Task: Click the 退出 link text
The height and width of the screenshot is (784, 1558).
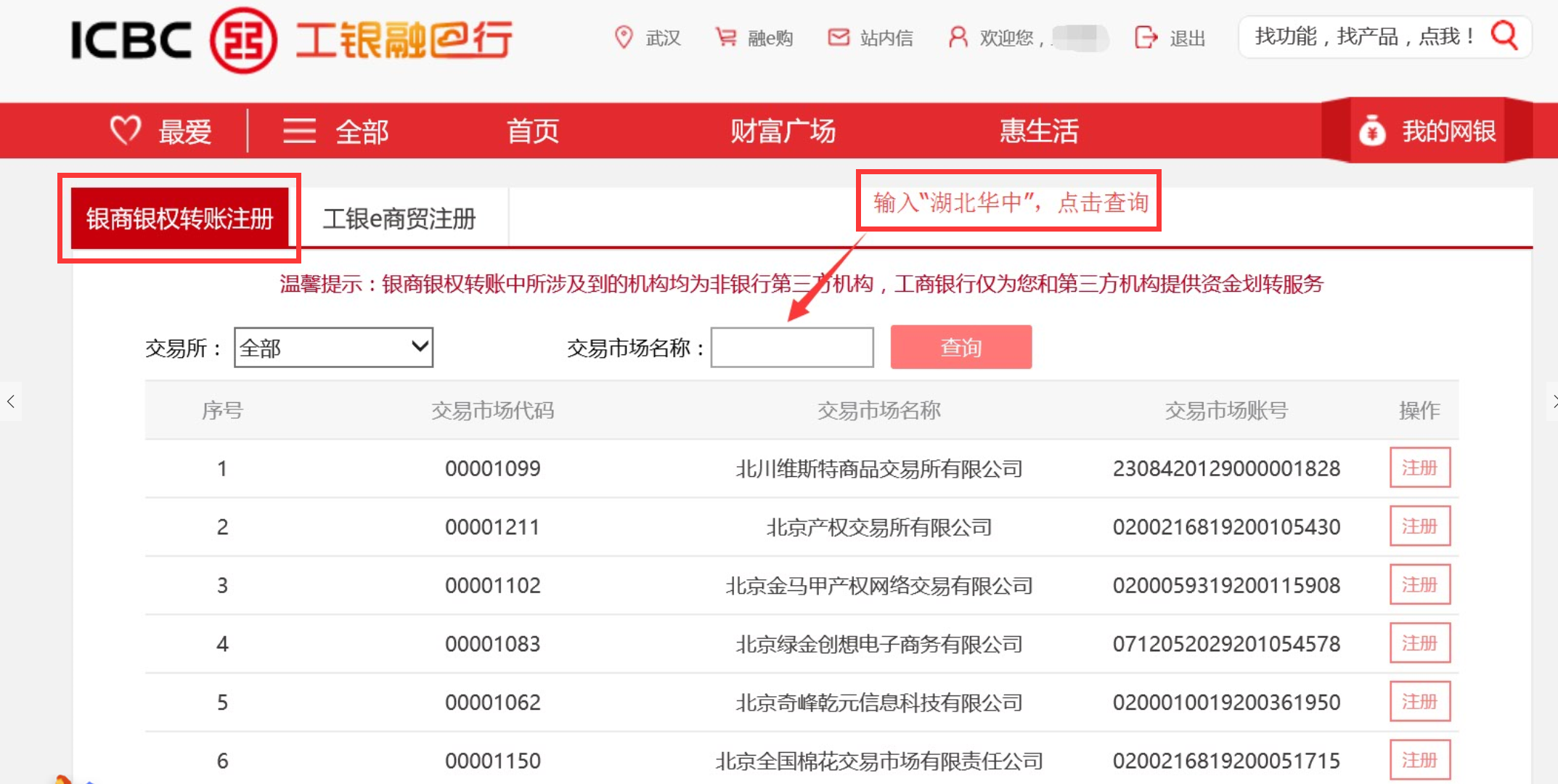Action: tap(1188, 38)
